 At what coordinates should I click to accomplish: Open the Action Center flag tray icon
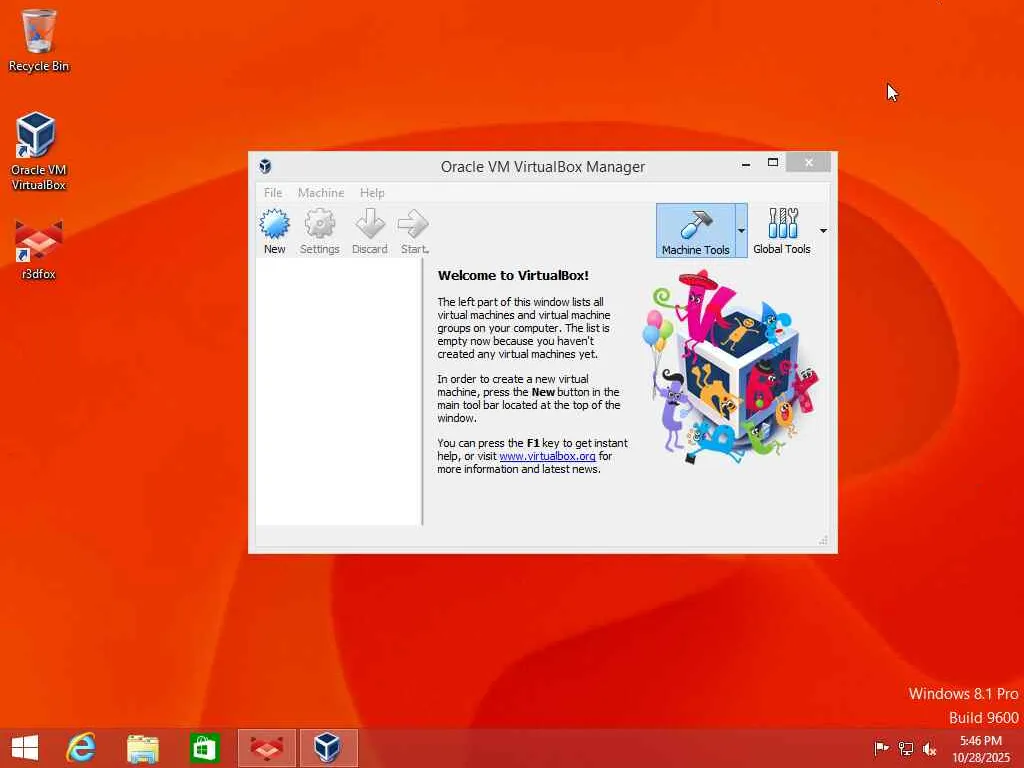pyautogui.click(x=881, y=748)
